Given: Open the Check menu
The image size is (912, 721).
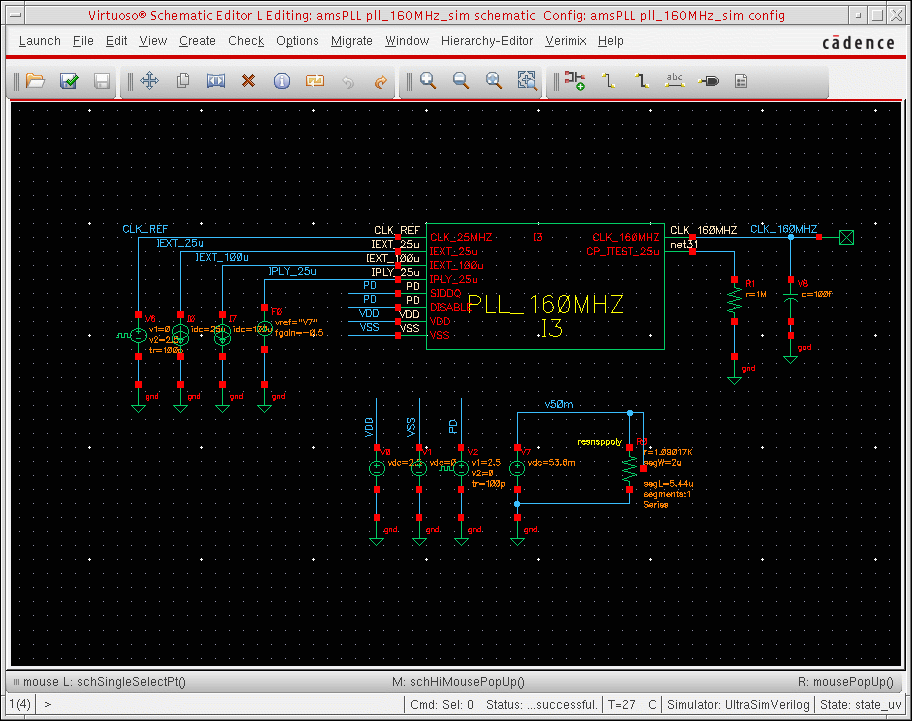Looking at the screenshot, I should point(246,41).
